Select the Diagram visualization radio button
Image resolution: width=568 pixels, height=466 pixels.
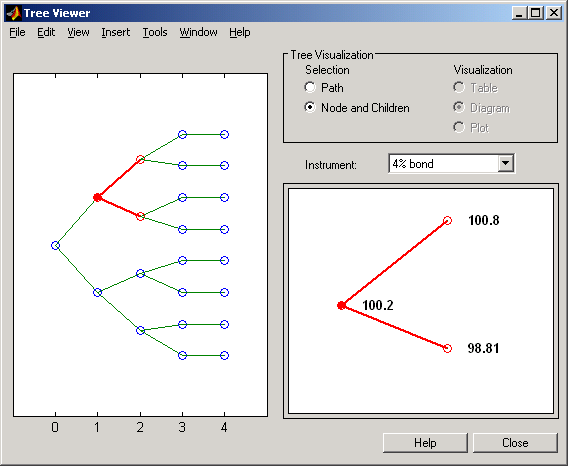(459, 107)
